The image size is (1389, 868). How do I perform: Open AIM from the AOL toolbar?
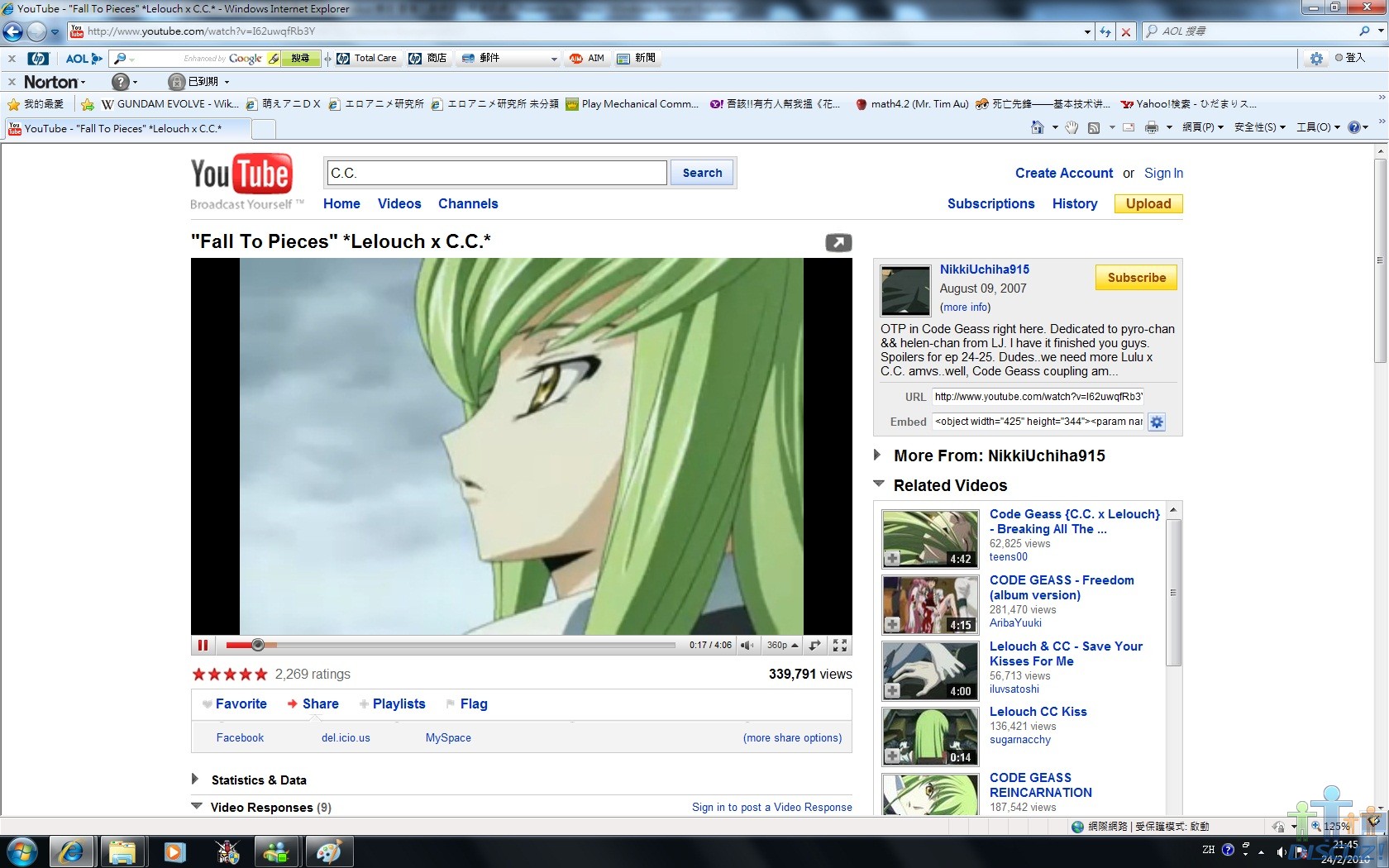[x=587, y=59]
